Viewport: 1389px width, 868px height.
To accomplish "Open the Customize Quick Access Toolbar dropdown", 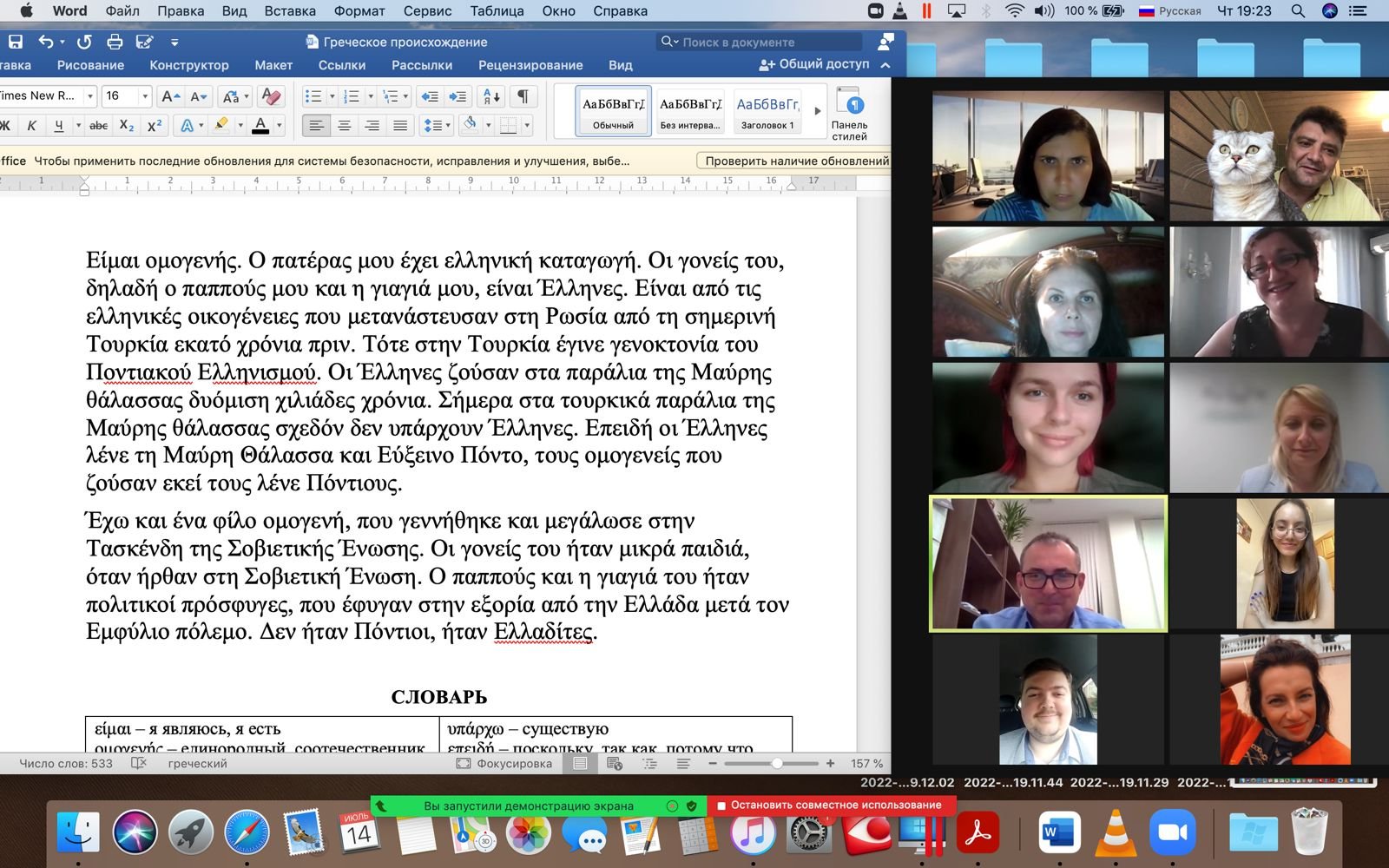I will point(174,42).
